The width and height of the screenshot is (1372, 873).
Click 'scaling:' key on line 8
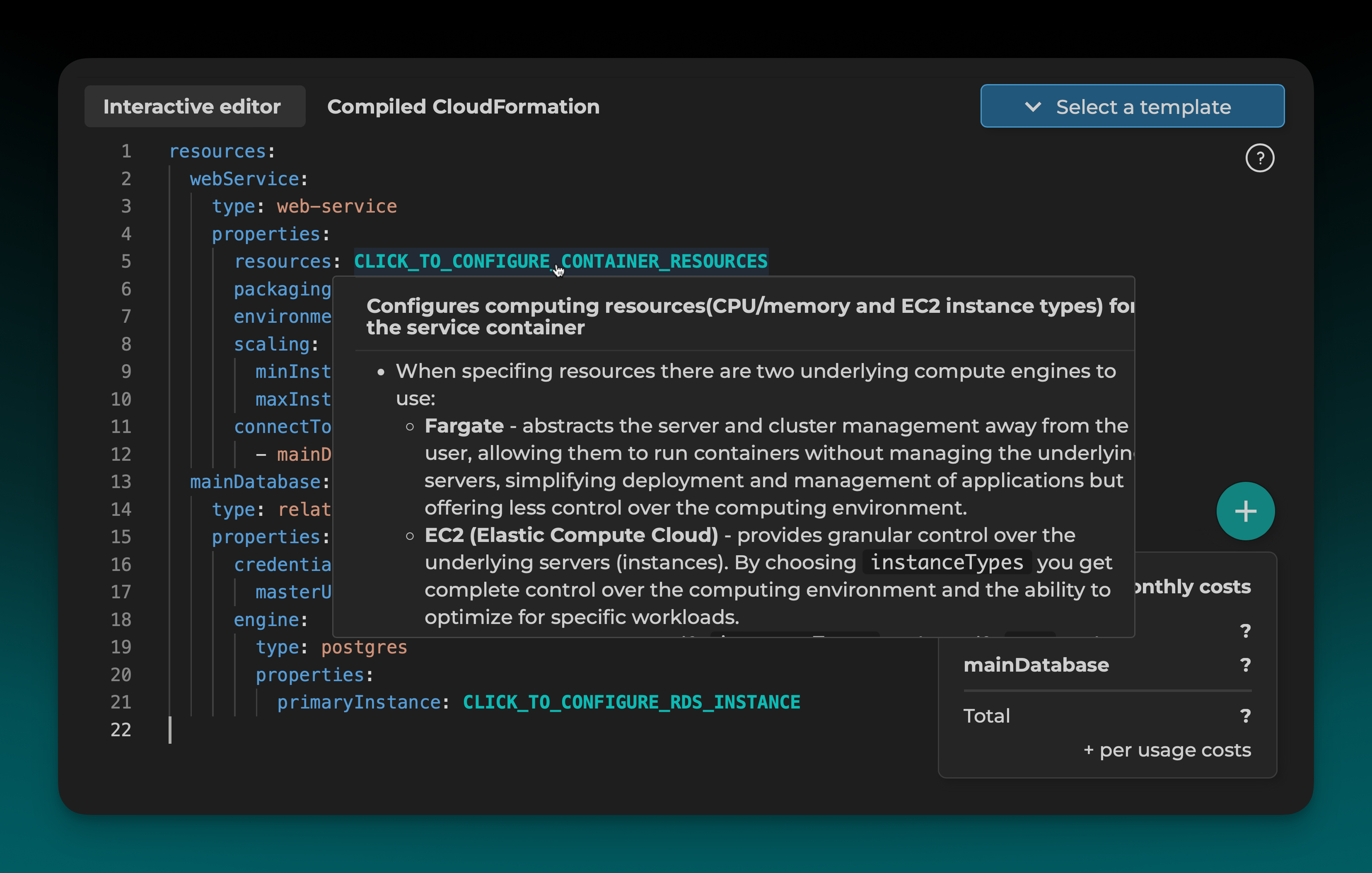276,344
